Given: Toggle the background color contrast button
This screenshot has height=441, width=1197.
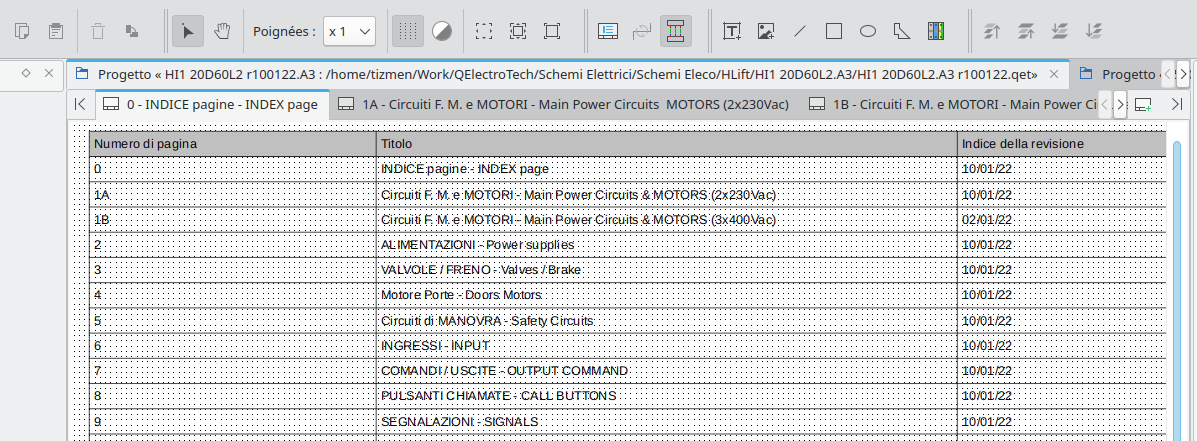Looking at the screenshot, I should [441, 31].
